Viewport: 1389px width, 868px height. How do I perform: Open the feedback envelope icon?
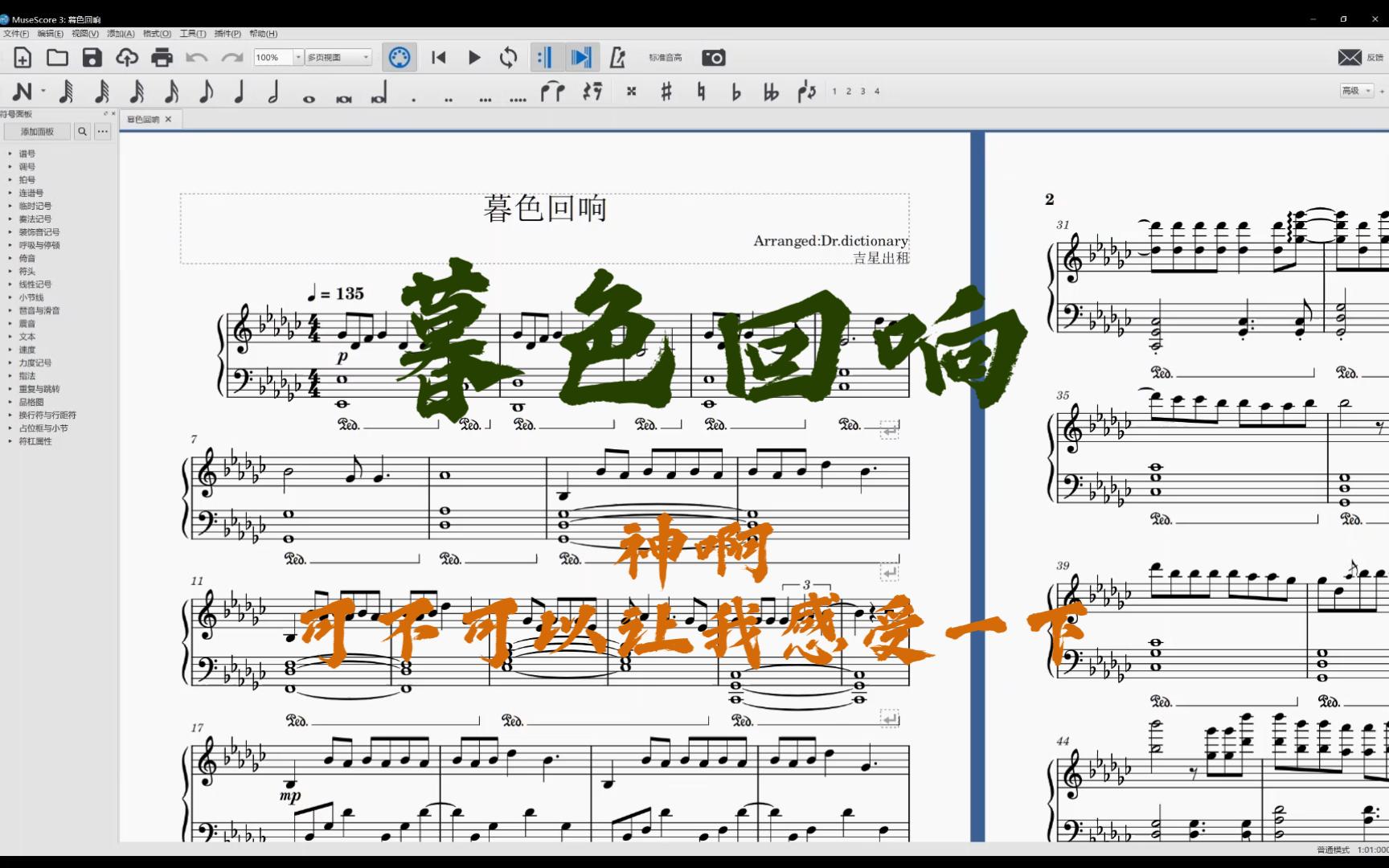click(1350, 58)
